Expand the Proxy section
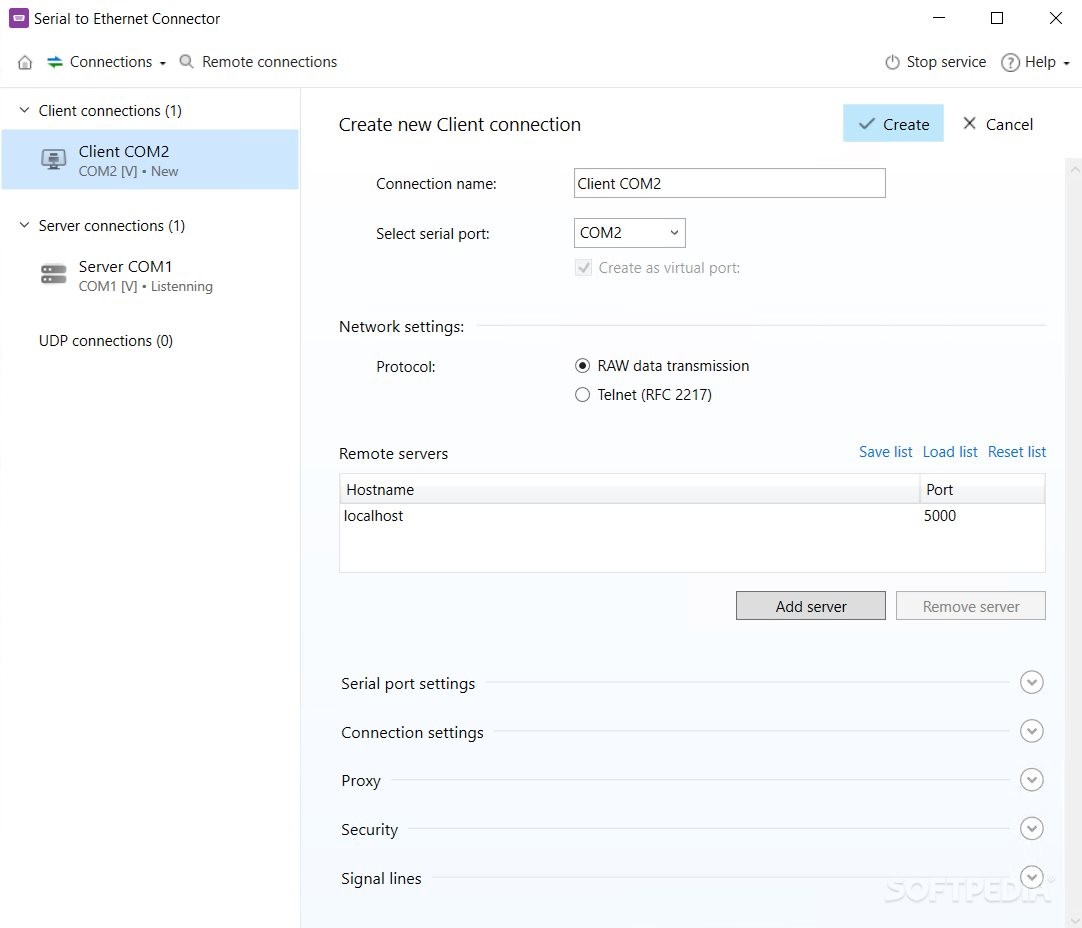Image resolution: width=1082 pixels, height=928 pixels. [1032, 780]
